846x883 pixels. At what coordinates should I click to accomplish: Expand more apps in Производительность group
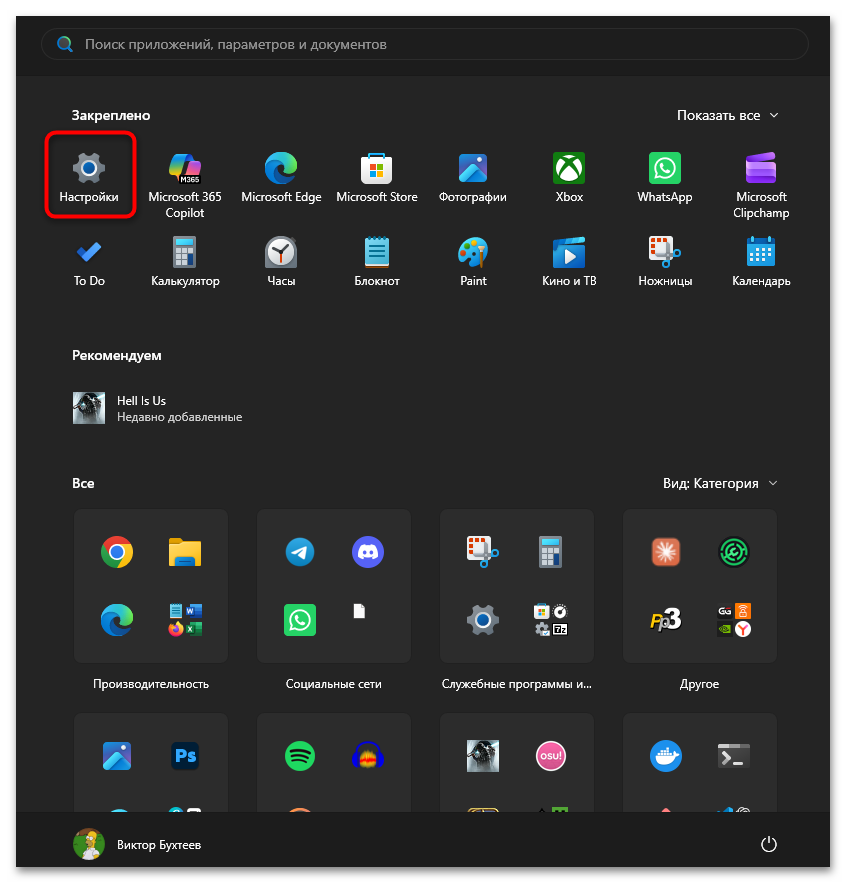pos(185,620)
